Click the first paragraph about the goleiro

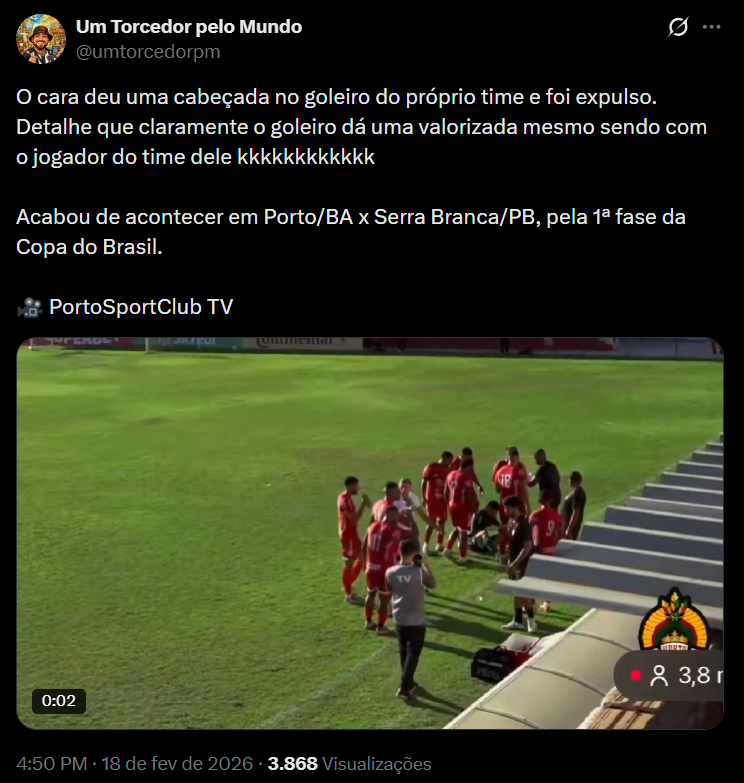pos(362,127)
